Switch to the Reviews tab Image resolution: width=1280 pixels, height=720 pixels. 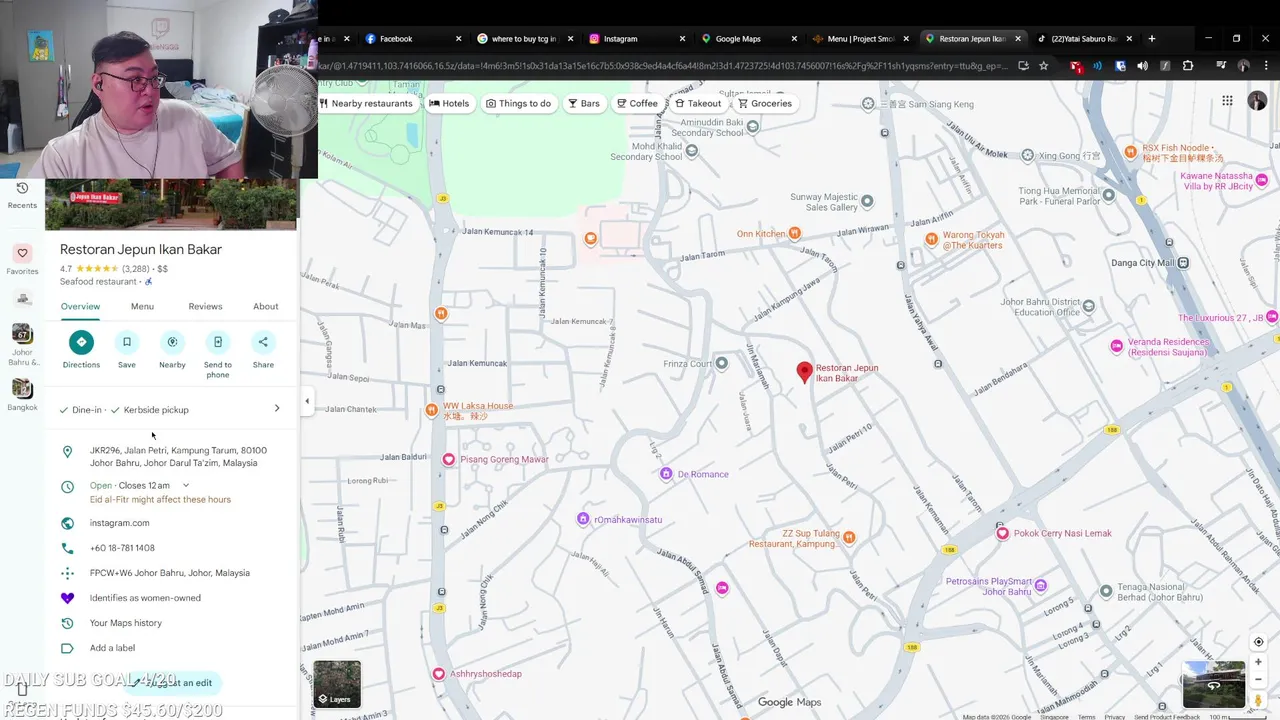pyautogui.click(x=205, y=306)
